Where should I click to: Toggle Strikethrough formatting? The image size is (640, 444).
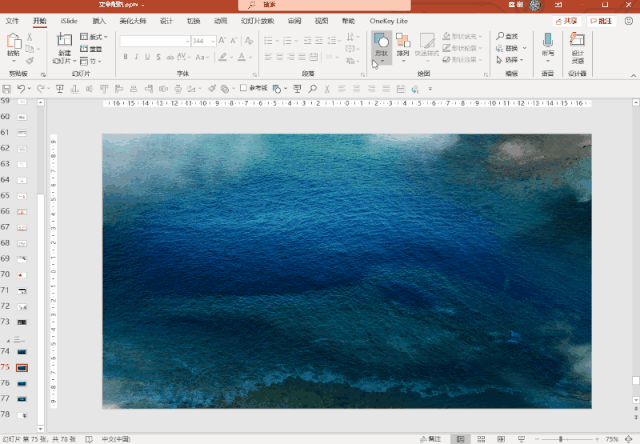coord(170,57)
